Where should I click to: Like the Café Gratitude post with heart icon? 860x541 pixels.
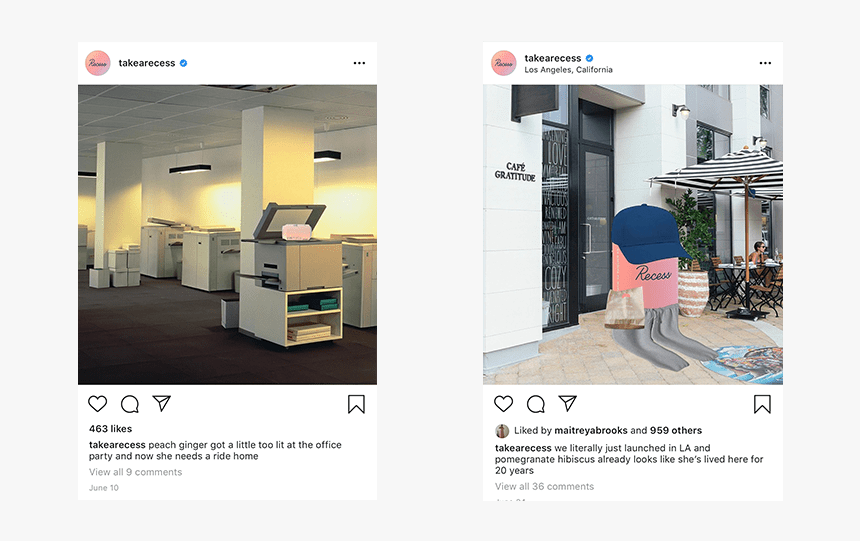click(503, 404)
